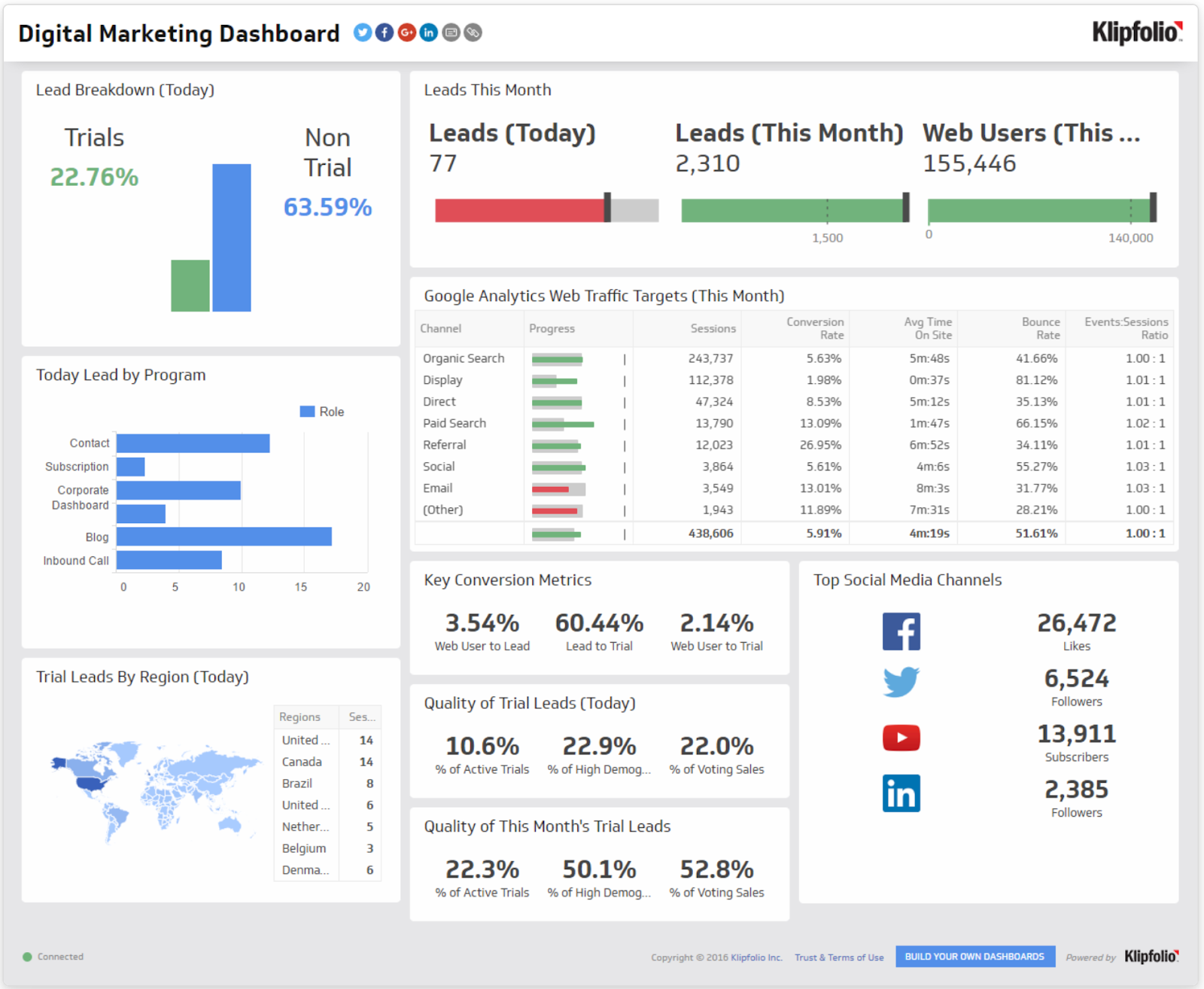This screenshot has width=1204, height=989.
Task: Open the LinkedIn followers icon
Action: (x=901, y=793)
